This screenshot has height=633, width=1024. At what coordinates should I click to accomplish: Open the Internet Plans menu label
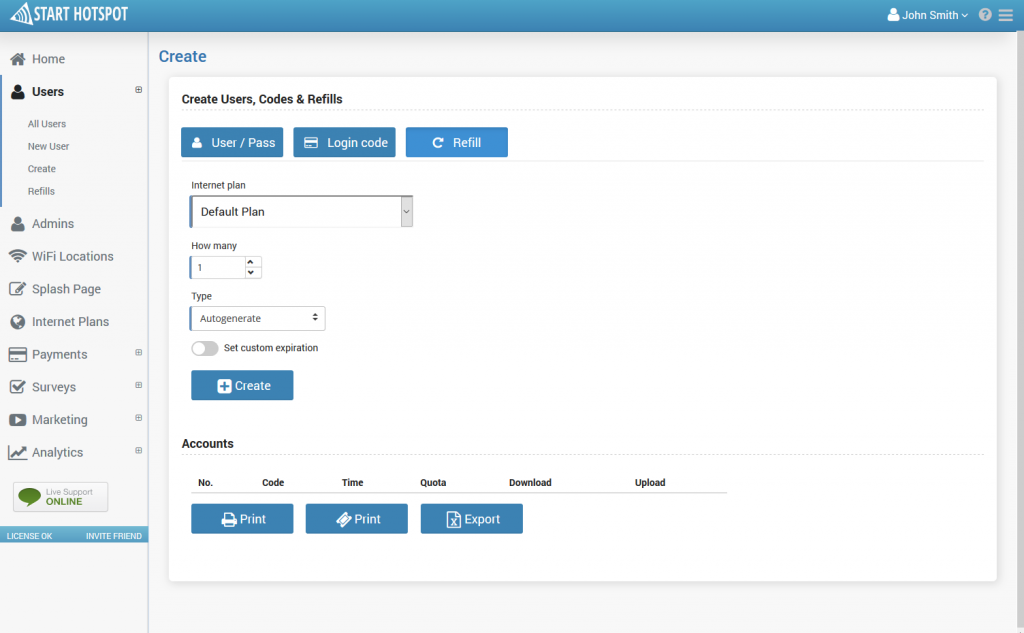[71, 321]
